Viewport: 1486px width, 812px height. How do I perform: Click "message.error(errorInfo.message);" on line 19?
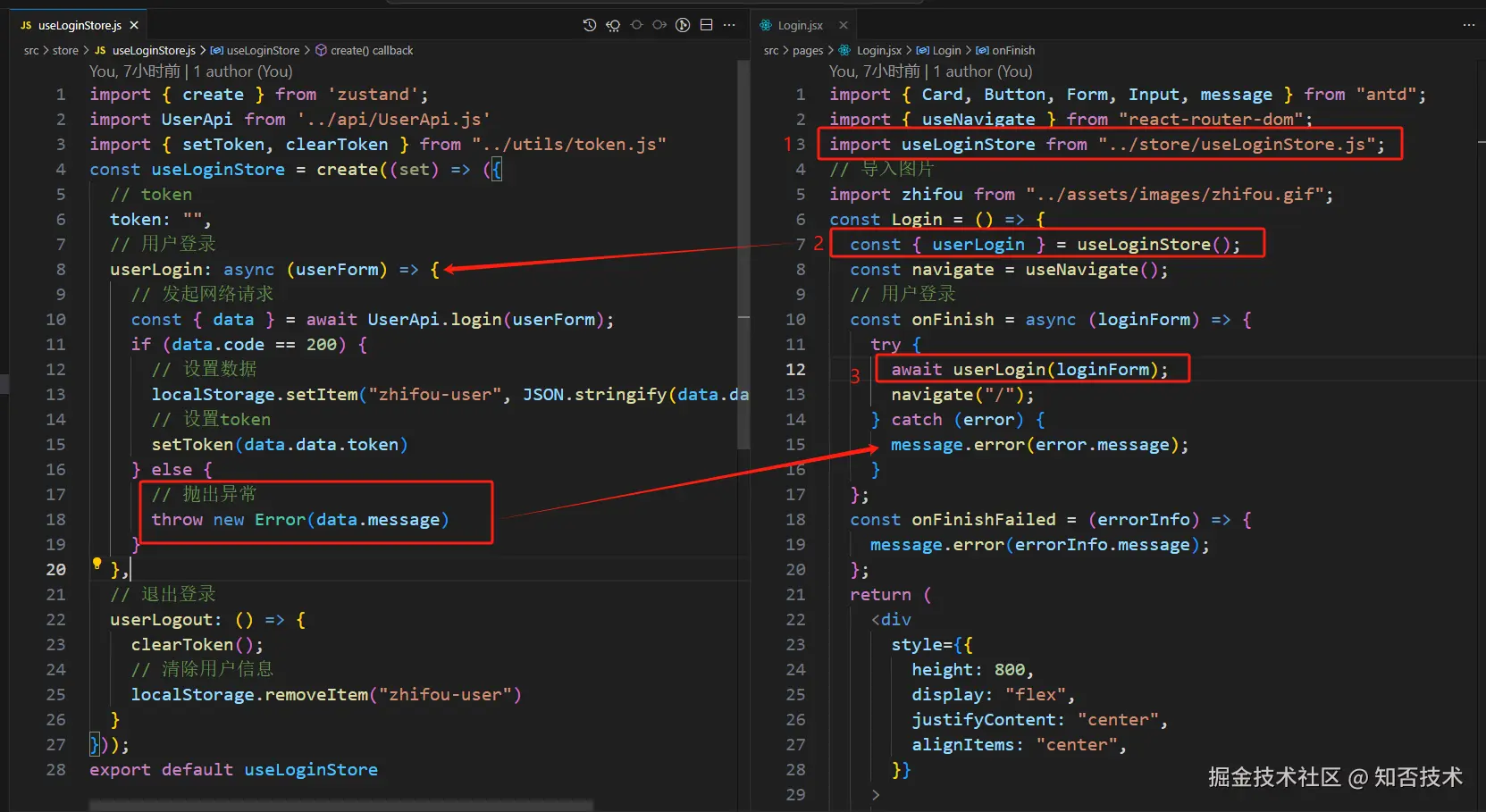click(1040, 544)
